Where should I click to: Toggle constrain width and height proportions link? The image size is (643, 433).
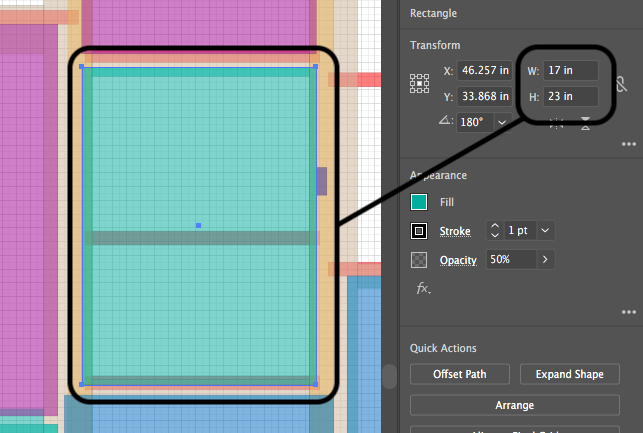(621, 84)
